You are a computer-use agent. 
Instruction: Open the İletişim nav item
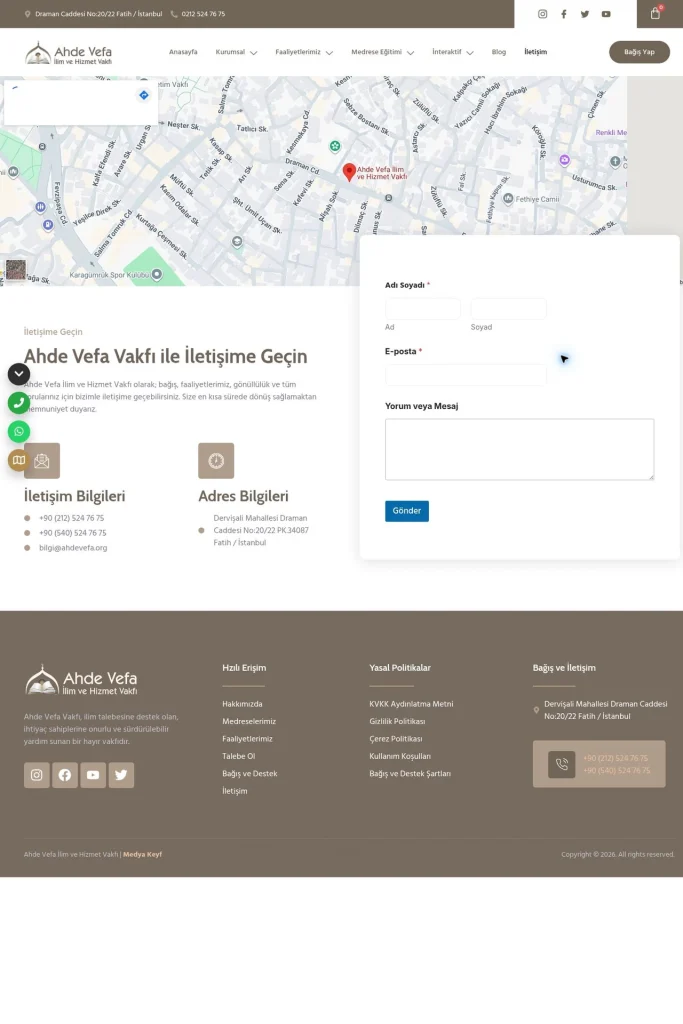tap(535, 52)
